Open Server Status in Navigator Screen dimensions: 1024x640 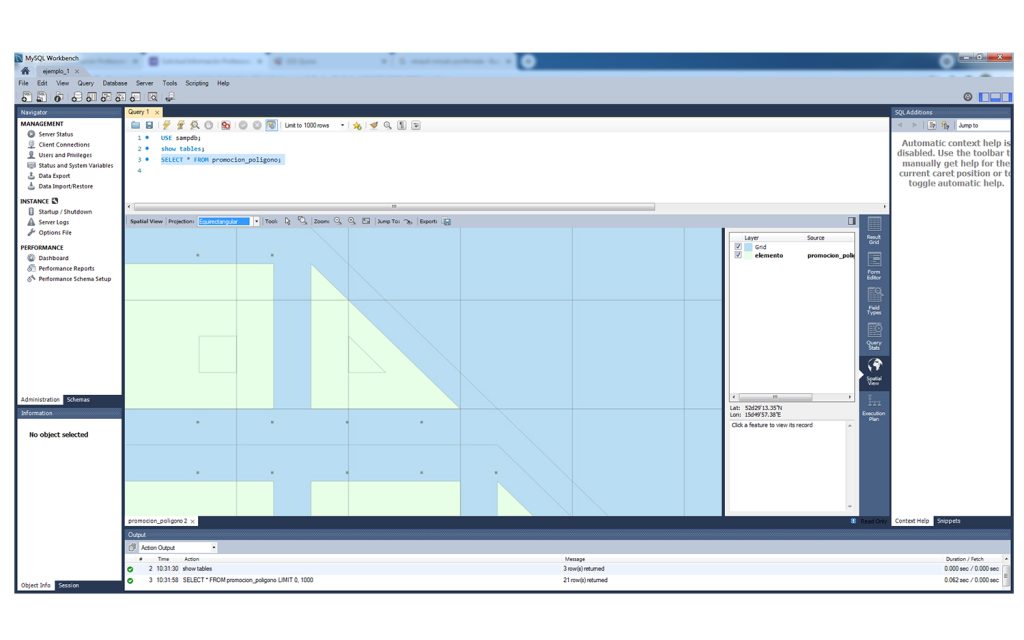[x=55, y=134]
